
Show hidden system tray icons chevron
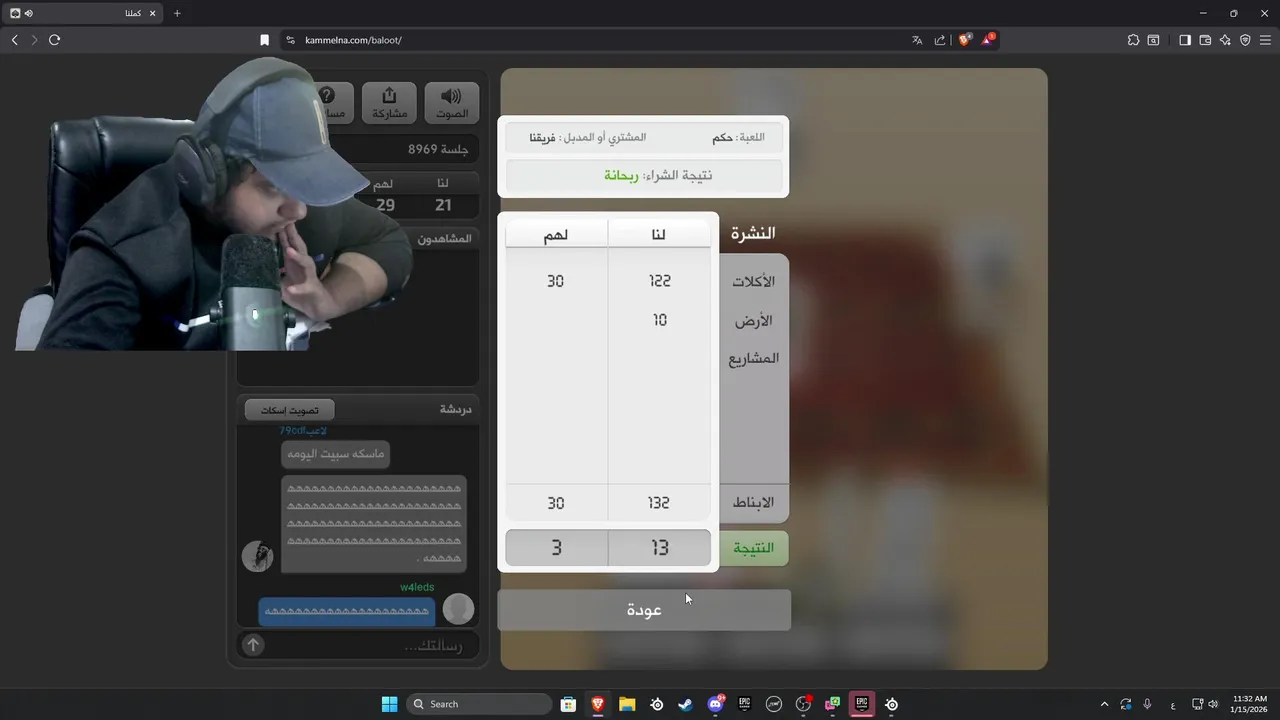pos(1104,704)
